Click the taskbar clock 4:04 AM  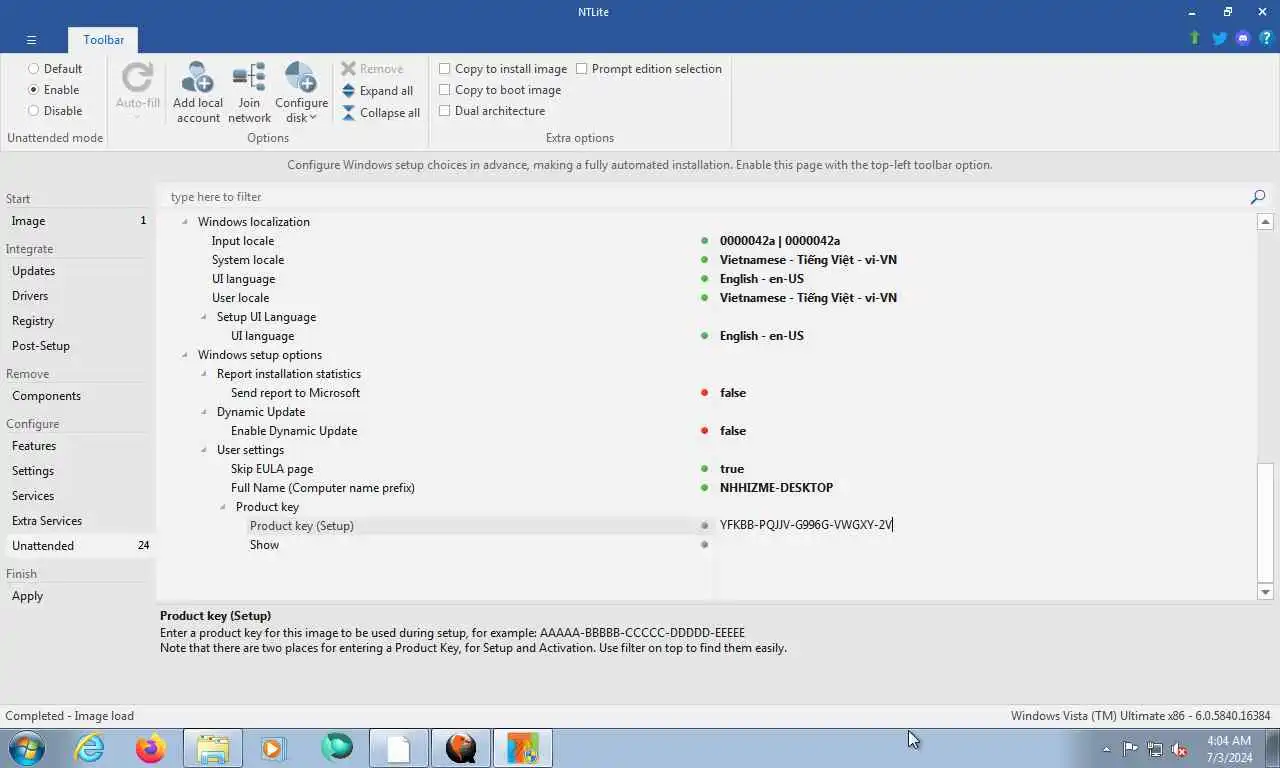1229,741
